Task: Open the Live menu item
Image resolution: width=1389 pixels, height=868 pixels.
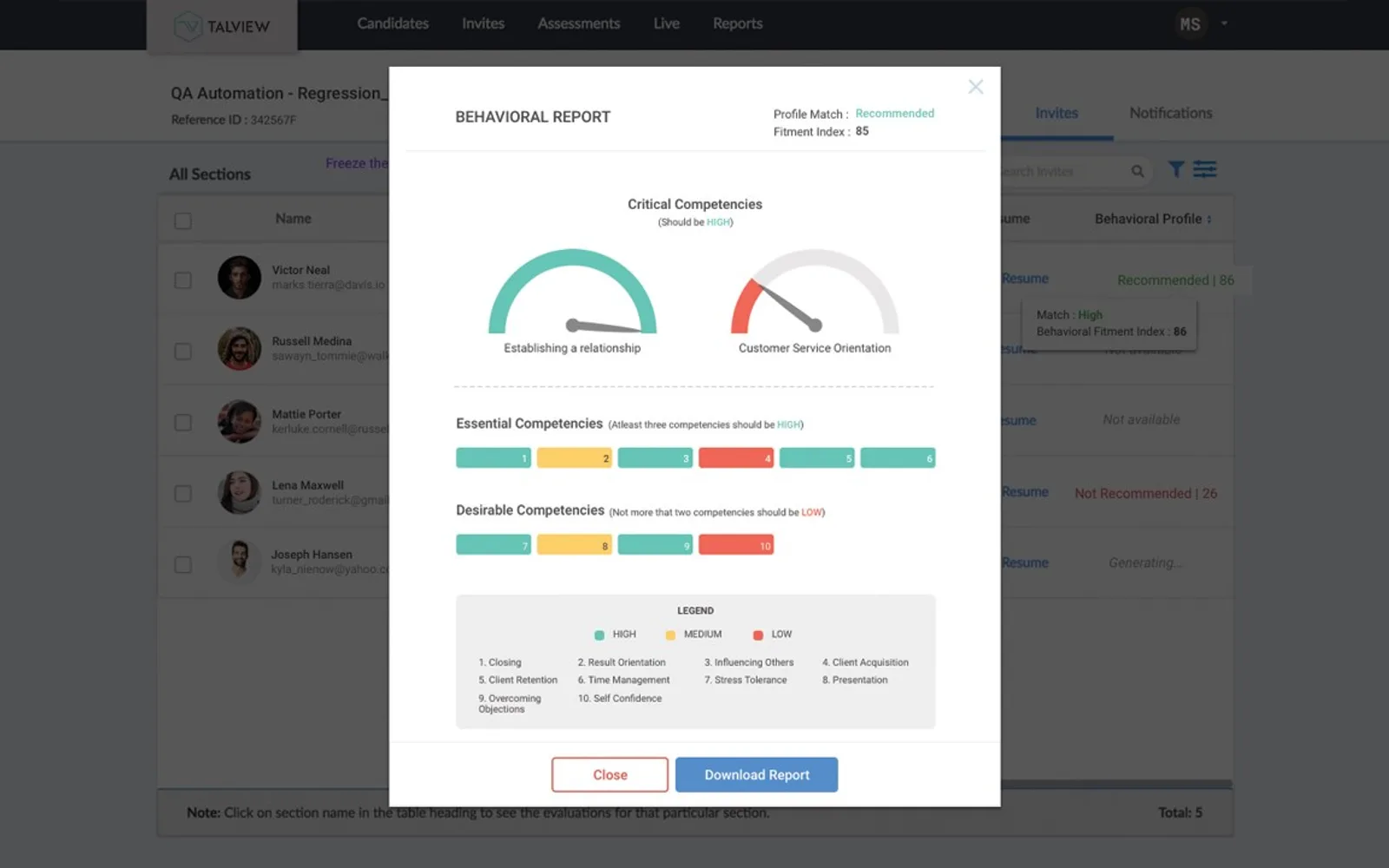Action: click(x=666, y=23)
